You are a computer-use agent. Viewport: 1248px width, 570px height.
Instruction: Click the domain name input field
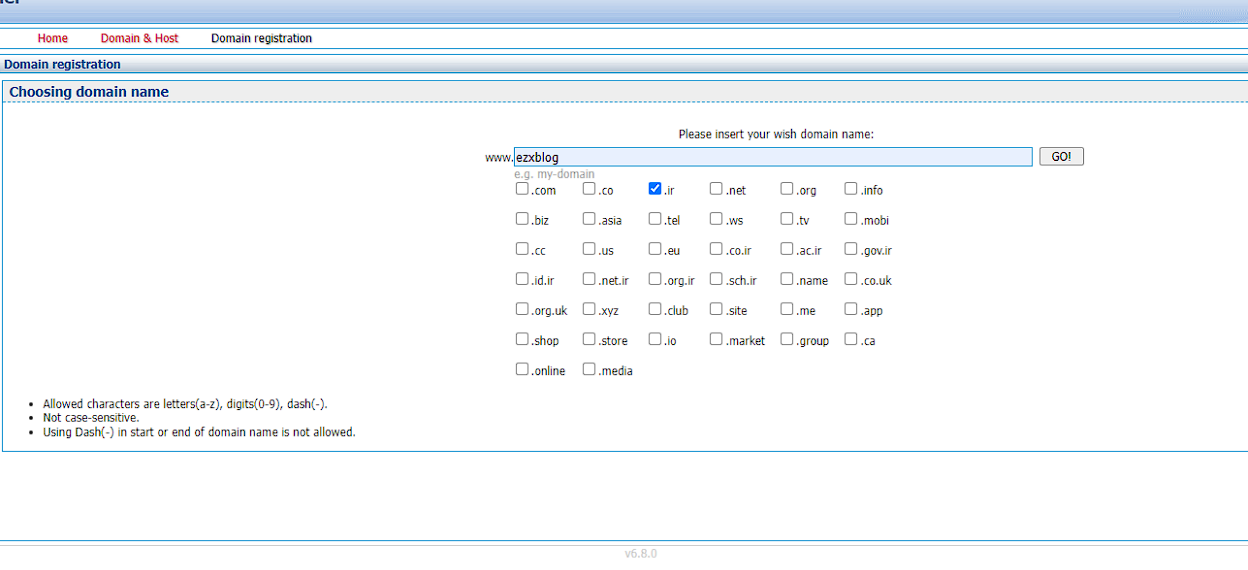click(772, 157)
